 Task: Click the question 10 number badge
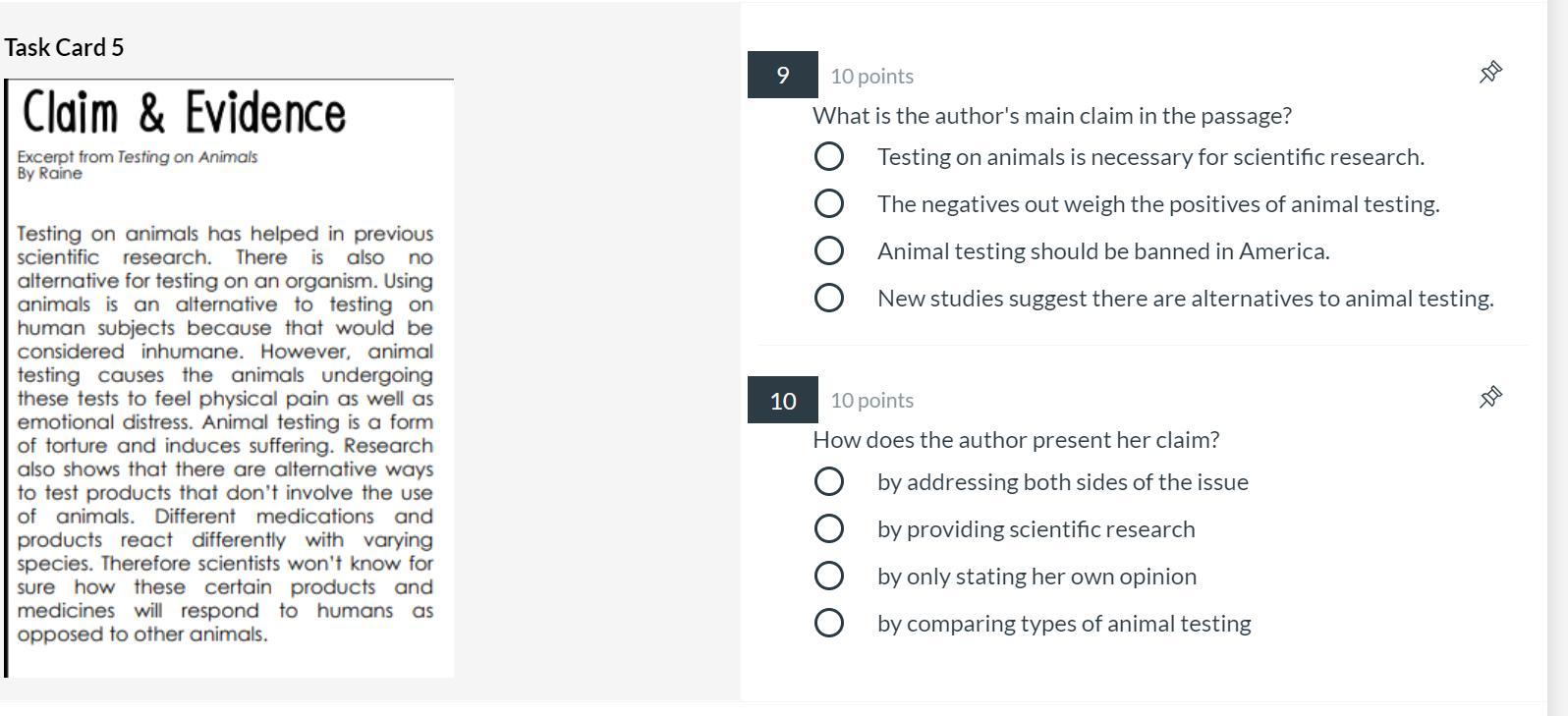click(782, 400)
